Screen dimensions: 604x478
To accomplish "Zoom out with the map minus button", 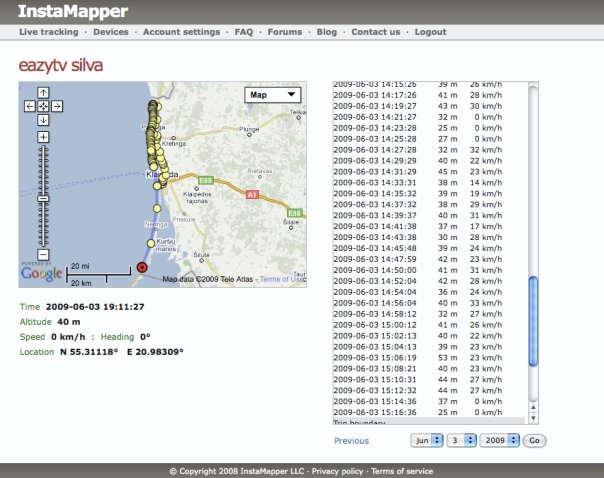I will click(x=43, y=255).
